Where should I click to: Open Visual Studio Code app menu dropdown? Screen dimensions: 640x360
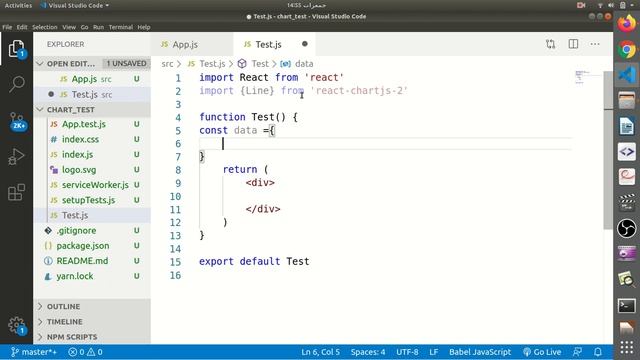tap(76, 5)
